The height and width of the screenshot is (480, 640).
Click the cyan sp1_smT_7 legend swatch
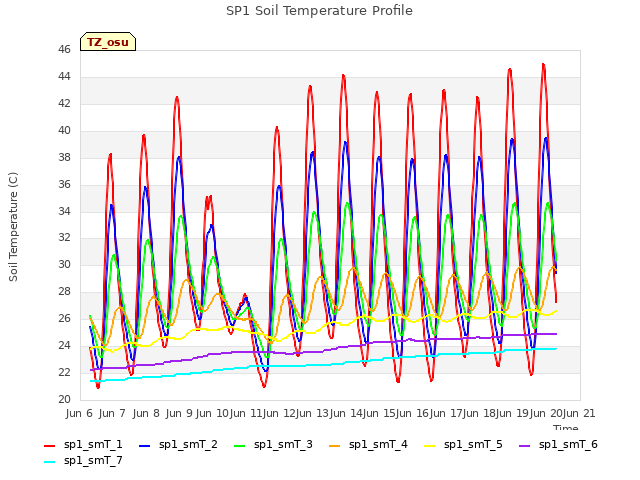click(49, 462)
